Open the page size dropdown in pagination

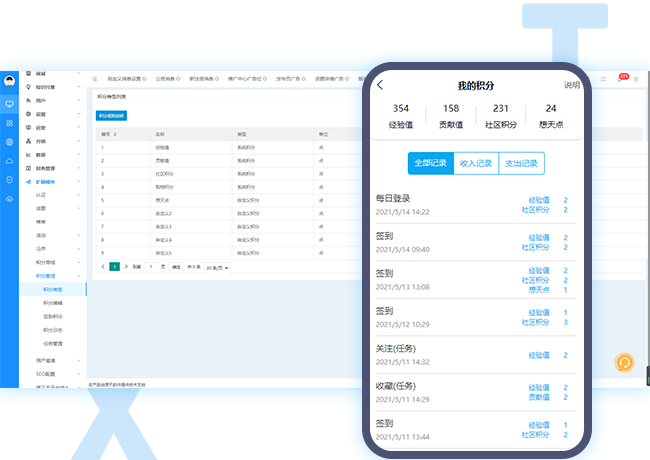[x=217, y=267]
